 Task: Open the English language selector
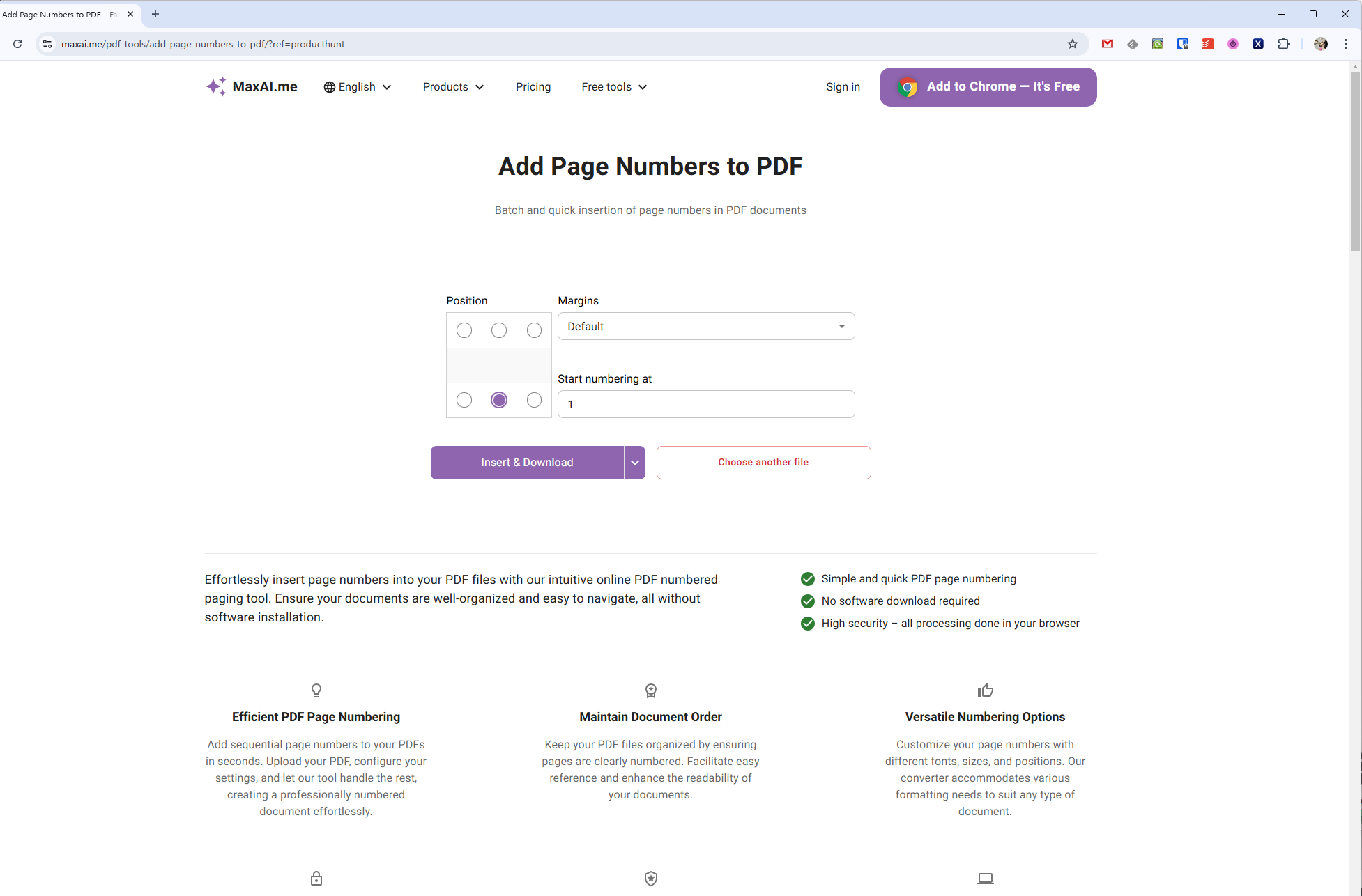click(x=358, y=87)
